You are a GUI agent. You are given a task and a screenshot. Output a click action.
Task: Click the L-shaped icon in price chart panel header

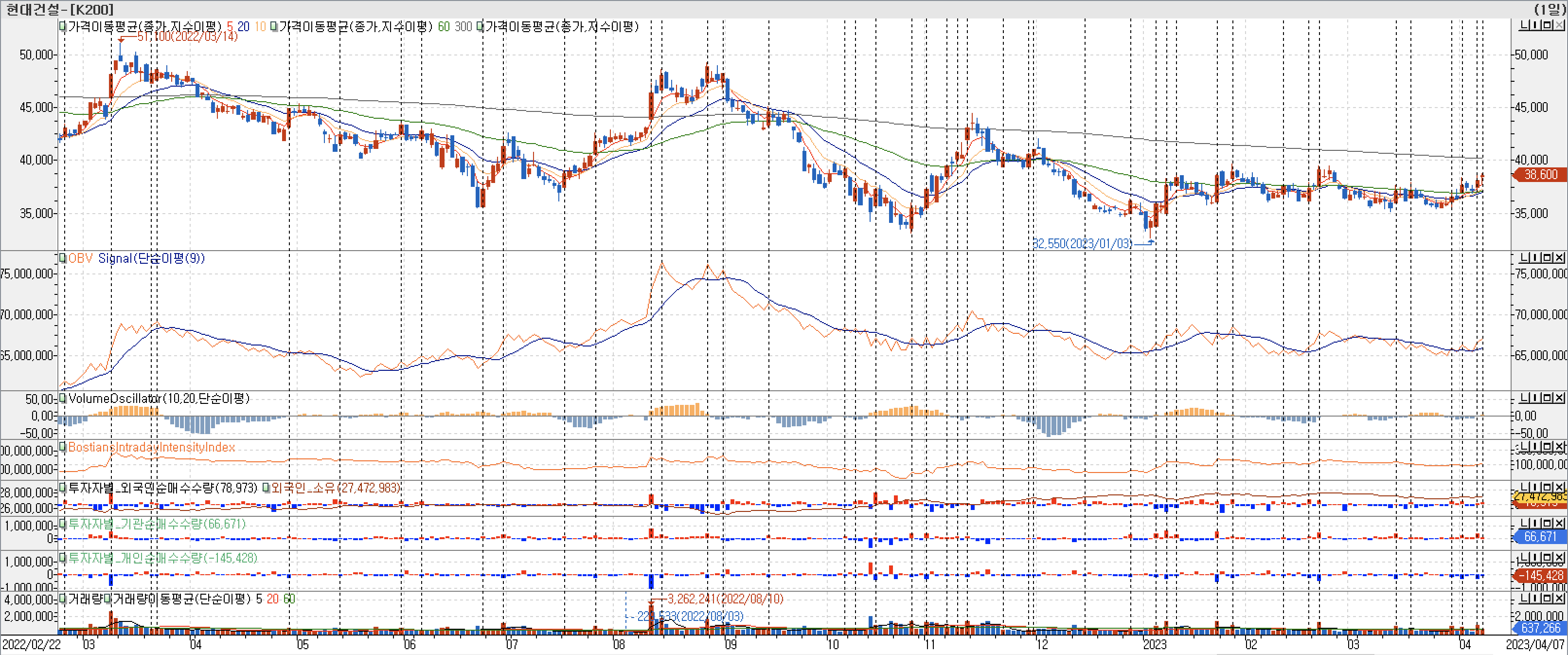coord(1524,25)
